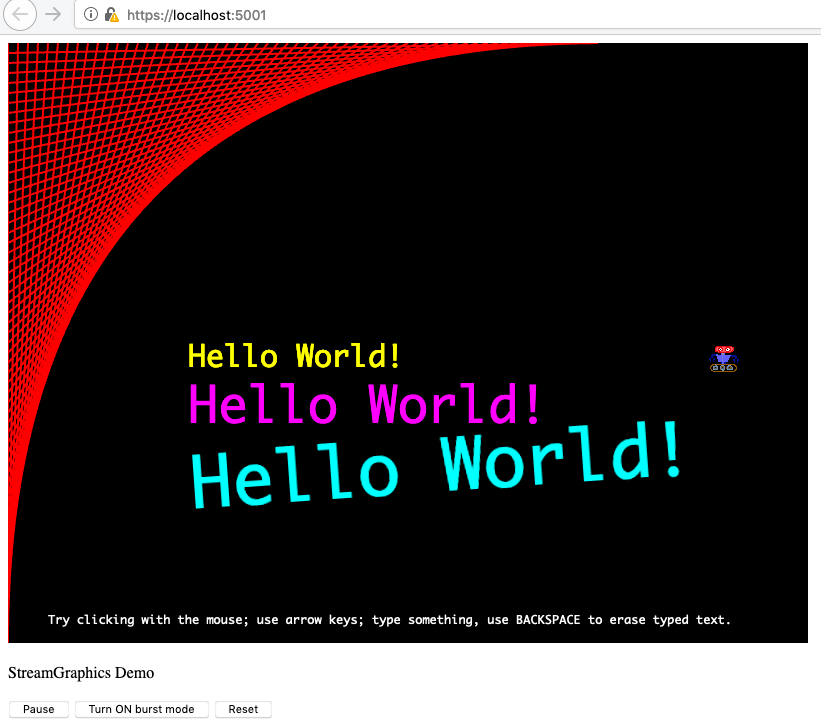Click Pause then observe frozen canvas

click(x=38, y=709)
